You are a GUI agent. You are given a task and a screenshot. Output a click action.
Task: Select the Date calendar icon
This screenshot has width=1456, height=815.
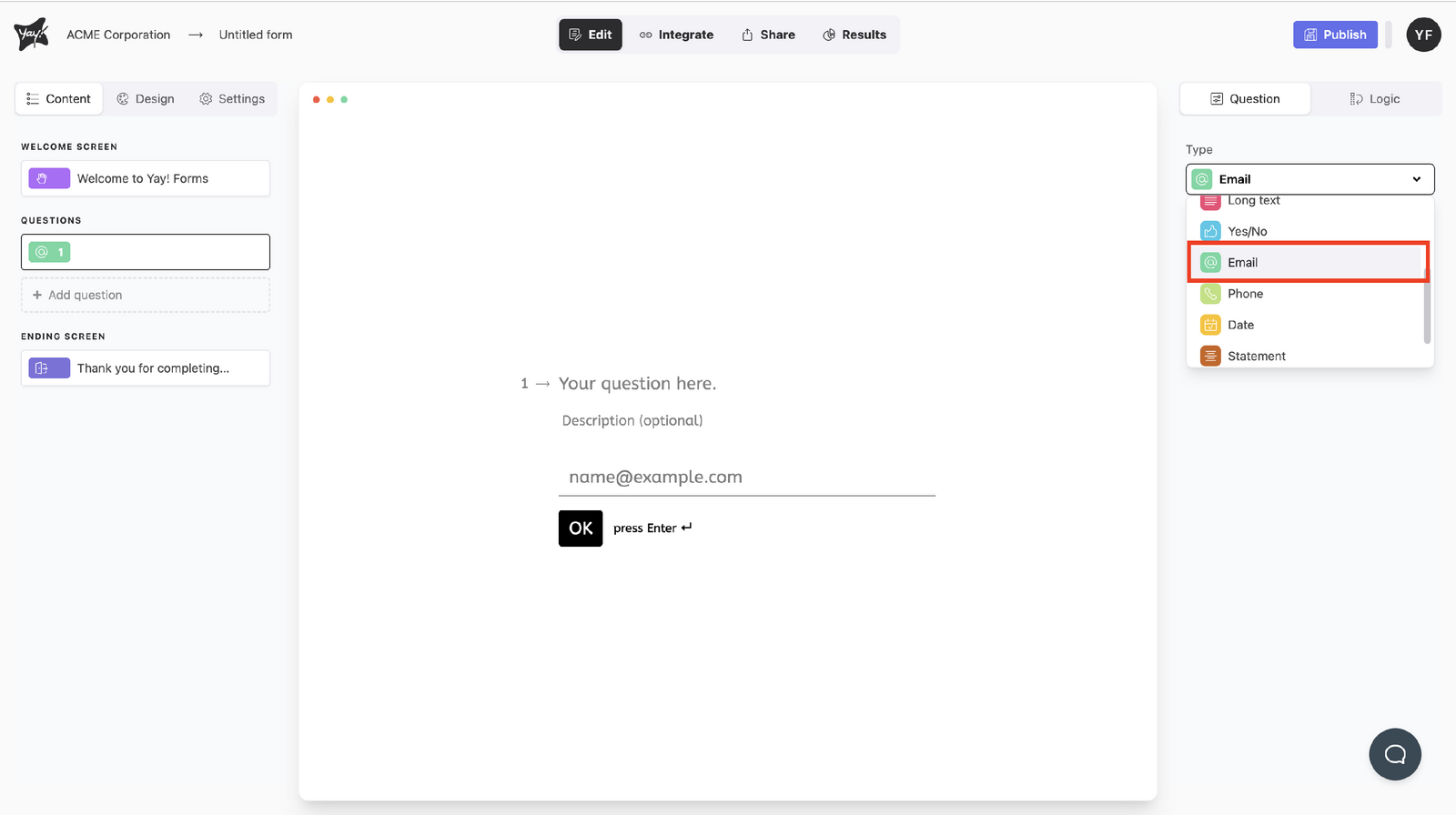(x=1210, y=325)
